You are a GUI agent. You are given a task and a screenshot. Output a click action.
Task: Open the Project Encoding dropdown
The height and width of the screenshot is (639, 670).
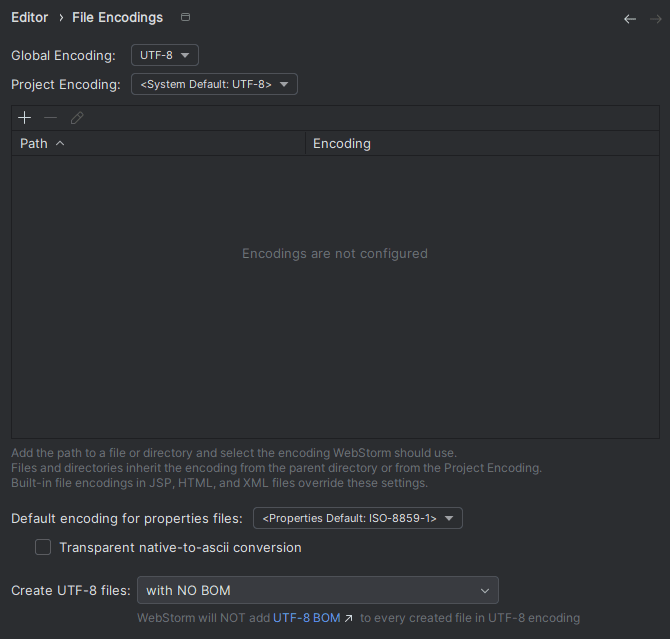click(214, 84)
